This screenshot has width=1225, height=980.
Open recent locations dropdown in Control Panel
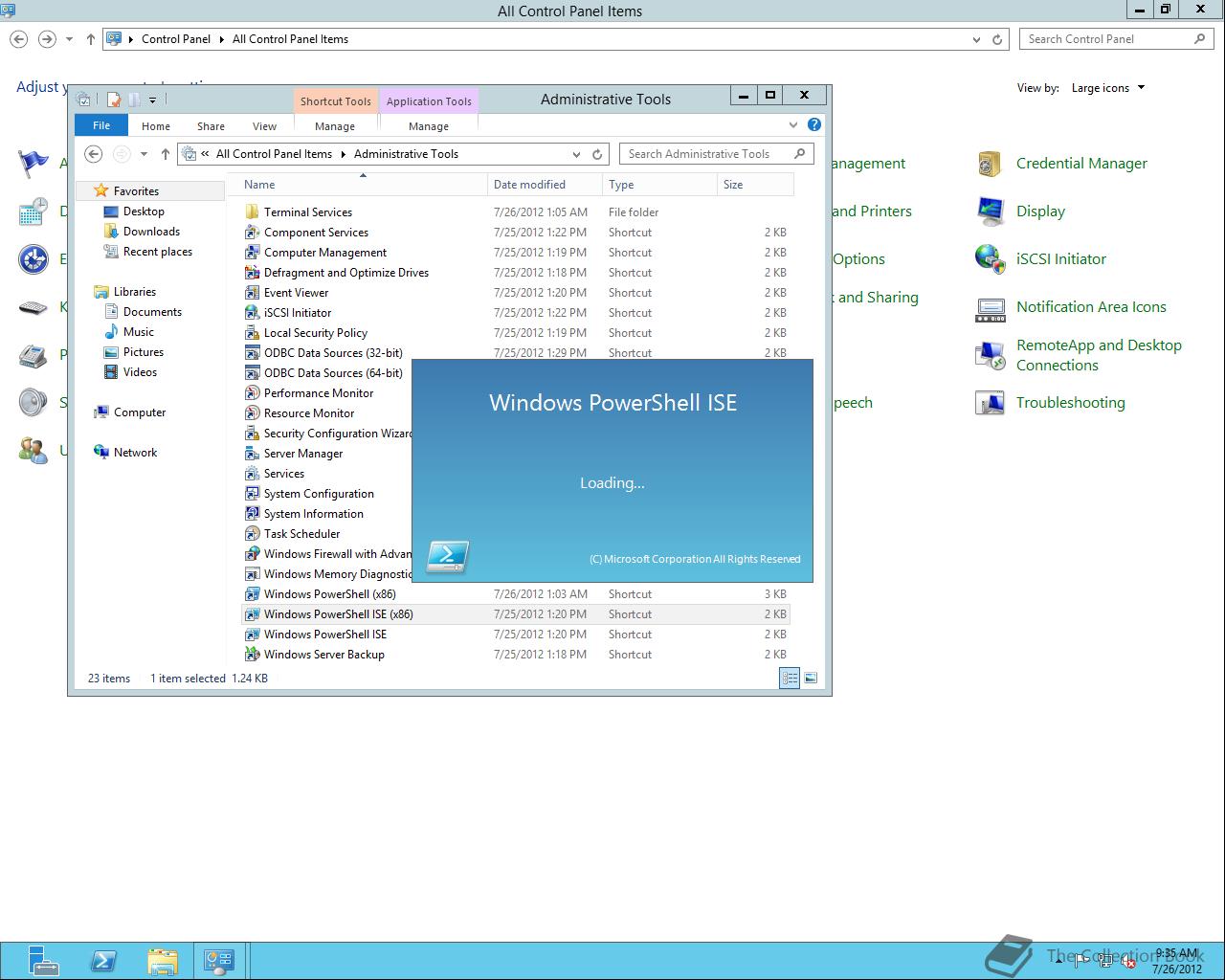[x=69, y=39]
